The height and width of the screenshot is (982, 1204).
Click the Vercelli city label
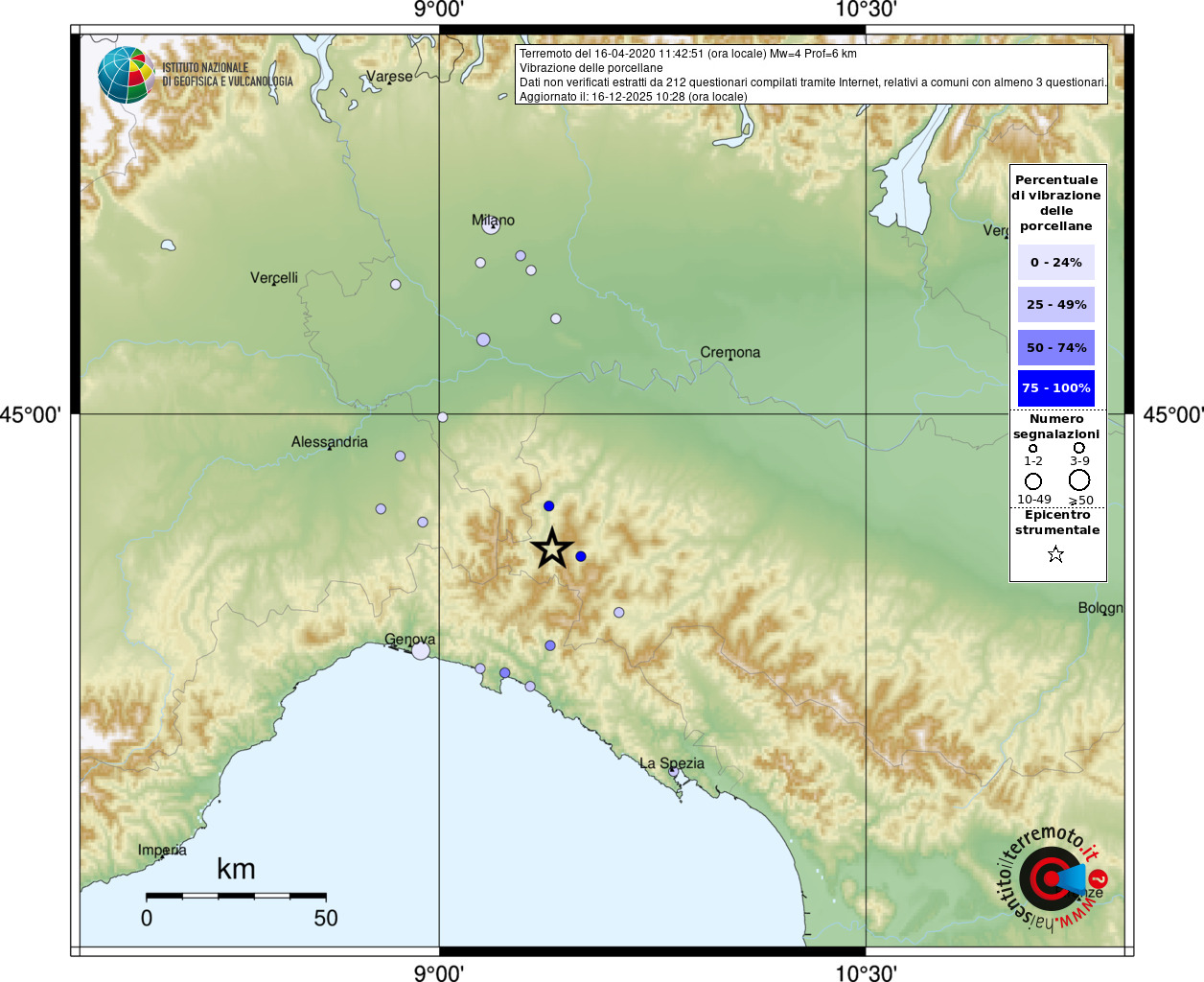tap(274, 278)
